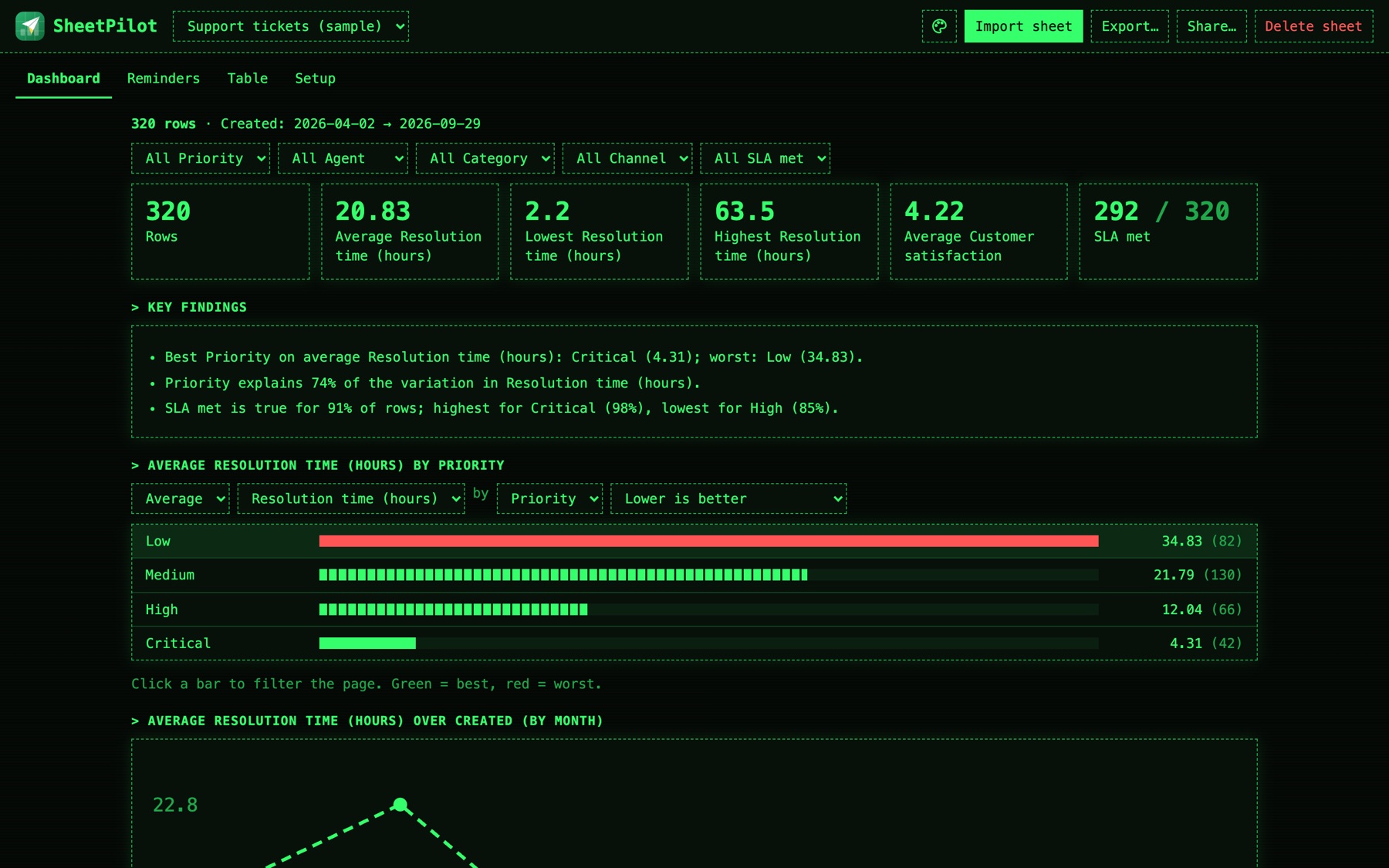Select the 20.83 Average Resolution time card
This screenshot has width=1389, height=868.
(x=410, y=231)
